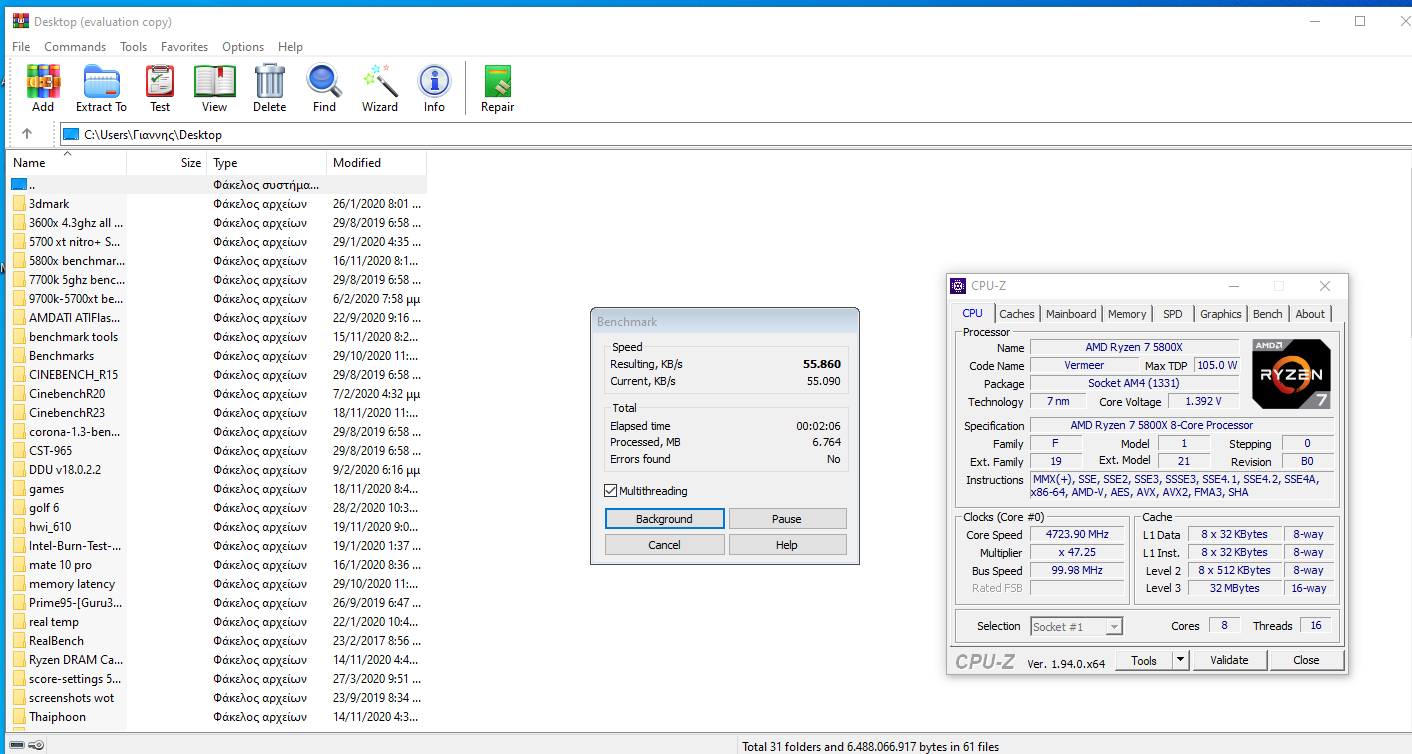Select the 'golf 6' folder row

click(x=218, y=508)
